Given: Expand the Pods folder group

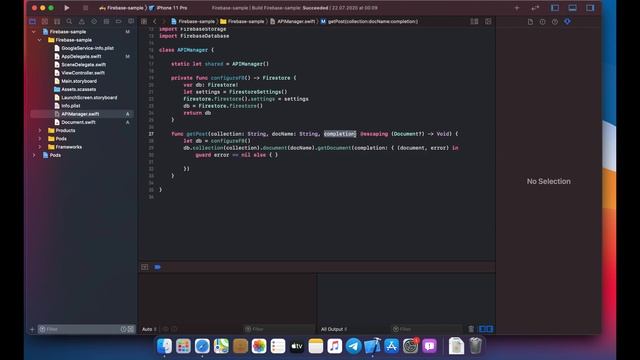Looking at the screenshot, I should point(40,139).
